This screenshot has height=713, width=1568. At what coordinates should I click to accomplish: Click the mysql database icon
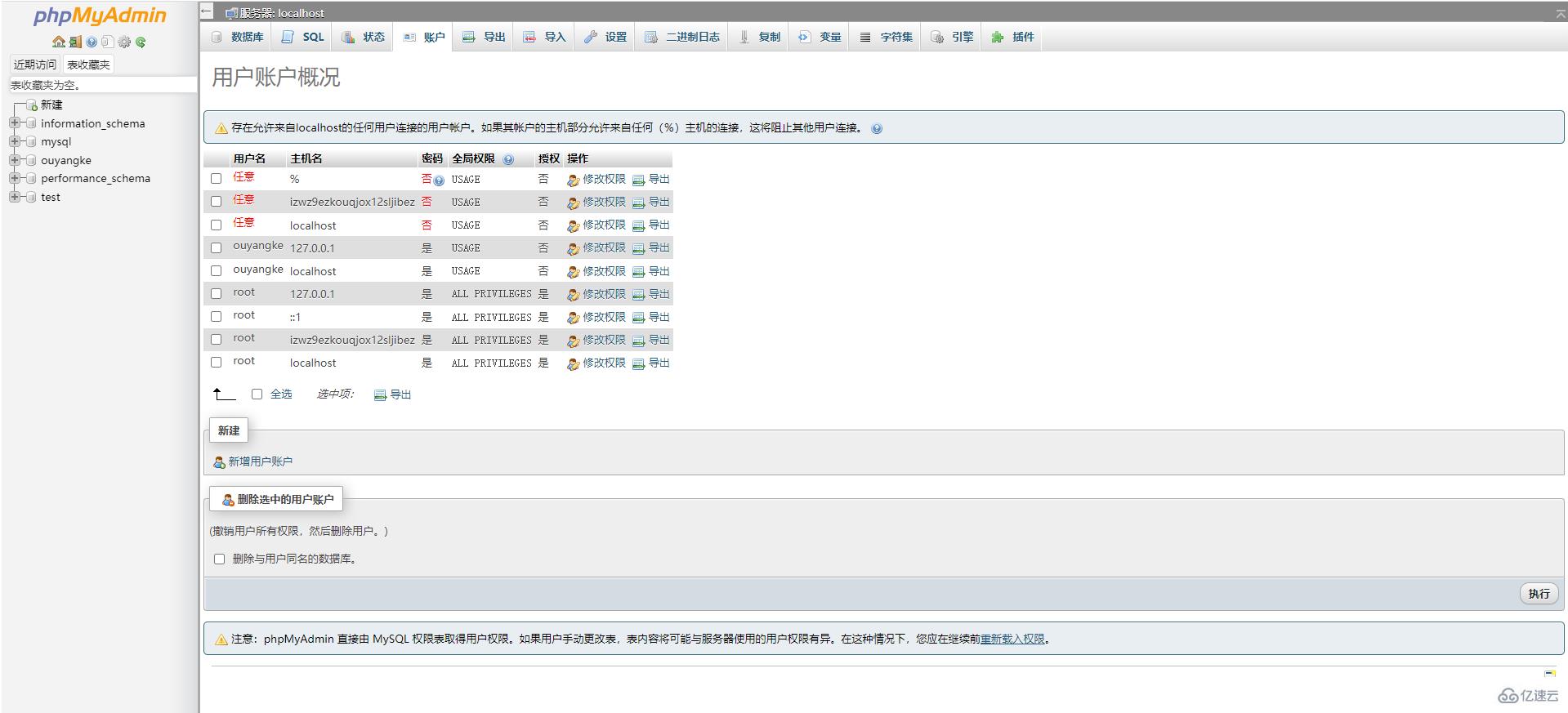click(x=31, y=142)
